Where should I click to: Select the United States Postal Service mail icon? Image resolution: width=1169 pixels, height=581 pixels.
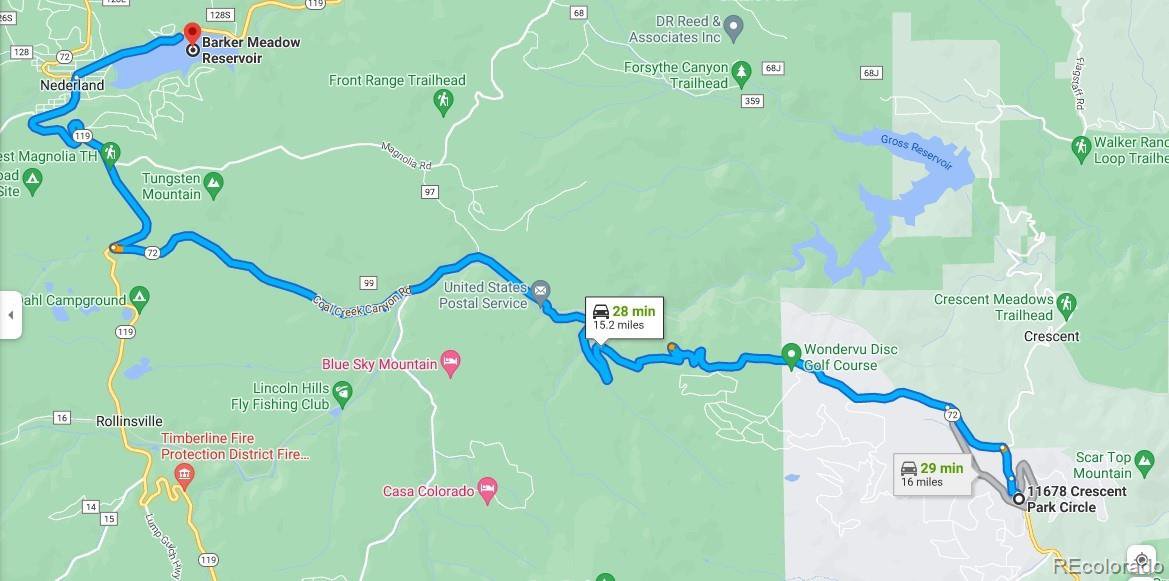pyautogui.click(x=541, y=290)
